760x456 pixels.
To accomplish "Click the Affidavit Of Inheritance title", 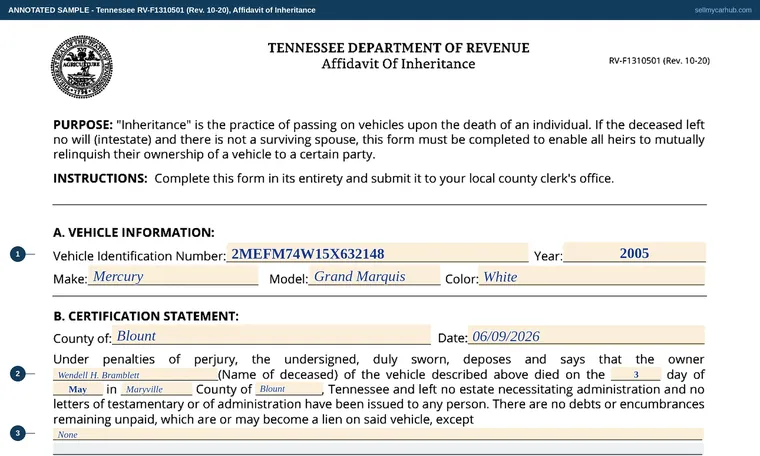I will tap(398, 64).
